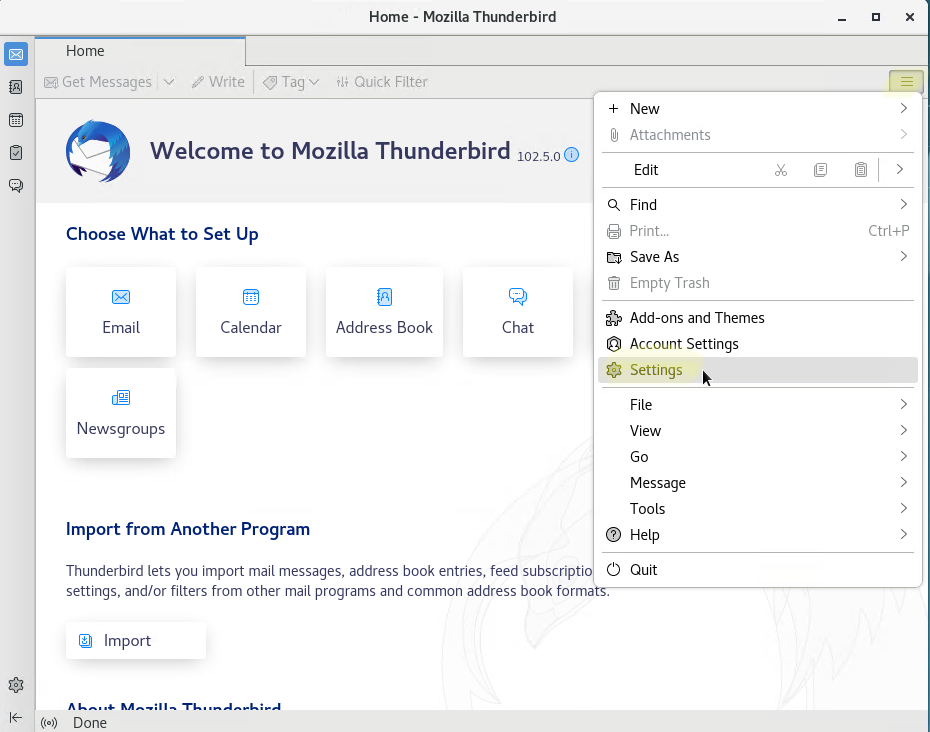Open Account Settings from menu
This screenshot has height=732, width=930.
[x=758, y=344]
